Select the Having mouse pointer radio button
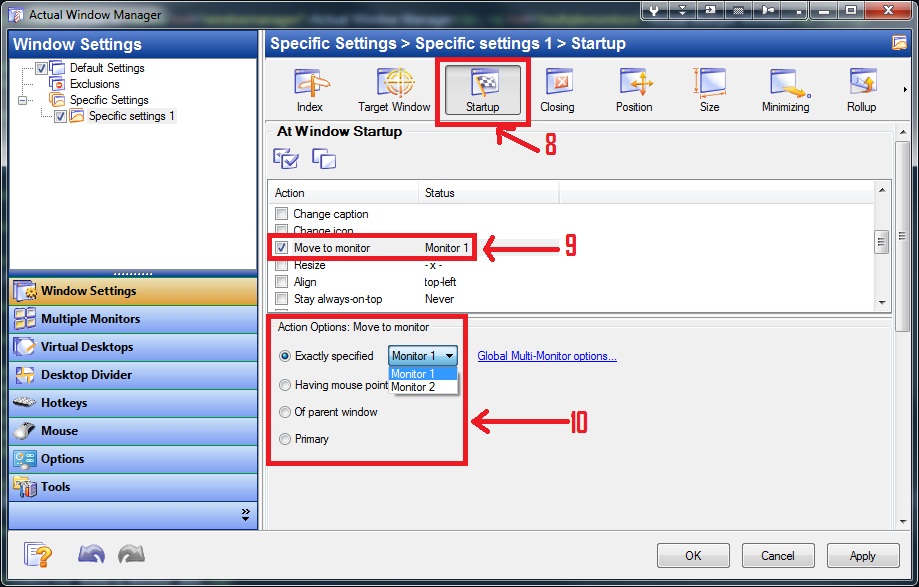The height and width of the screenshot is (587, 919). click(x=285, y=385)
